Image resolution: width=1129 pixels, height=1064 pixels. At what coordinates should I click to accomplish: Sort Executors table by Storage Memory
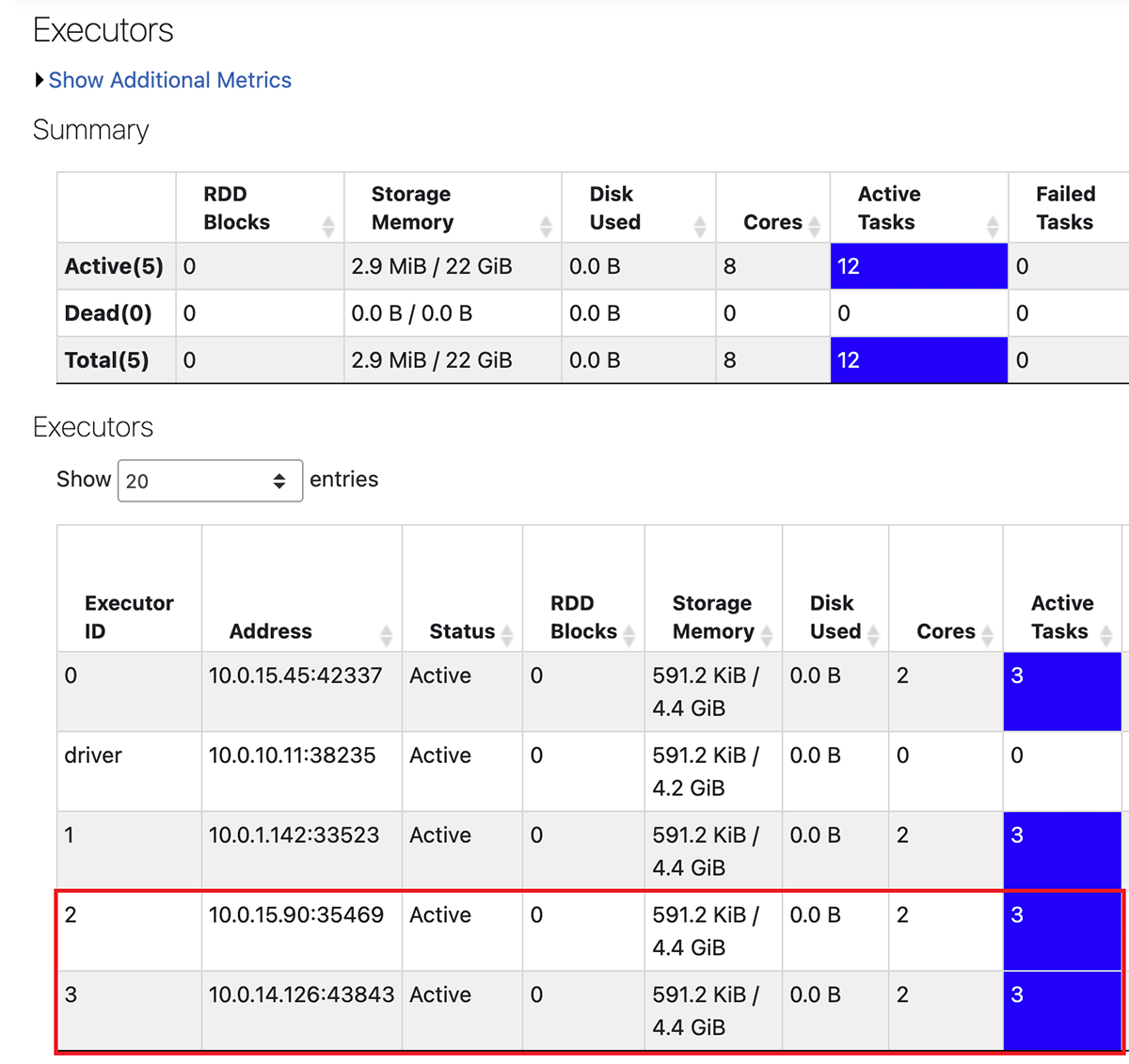pyautogui.click(x=767, y=635)
